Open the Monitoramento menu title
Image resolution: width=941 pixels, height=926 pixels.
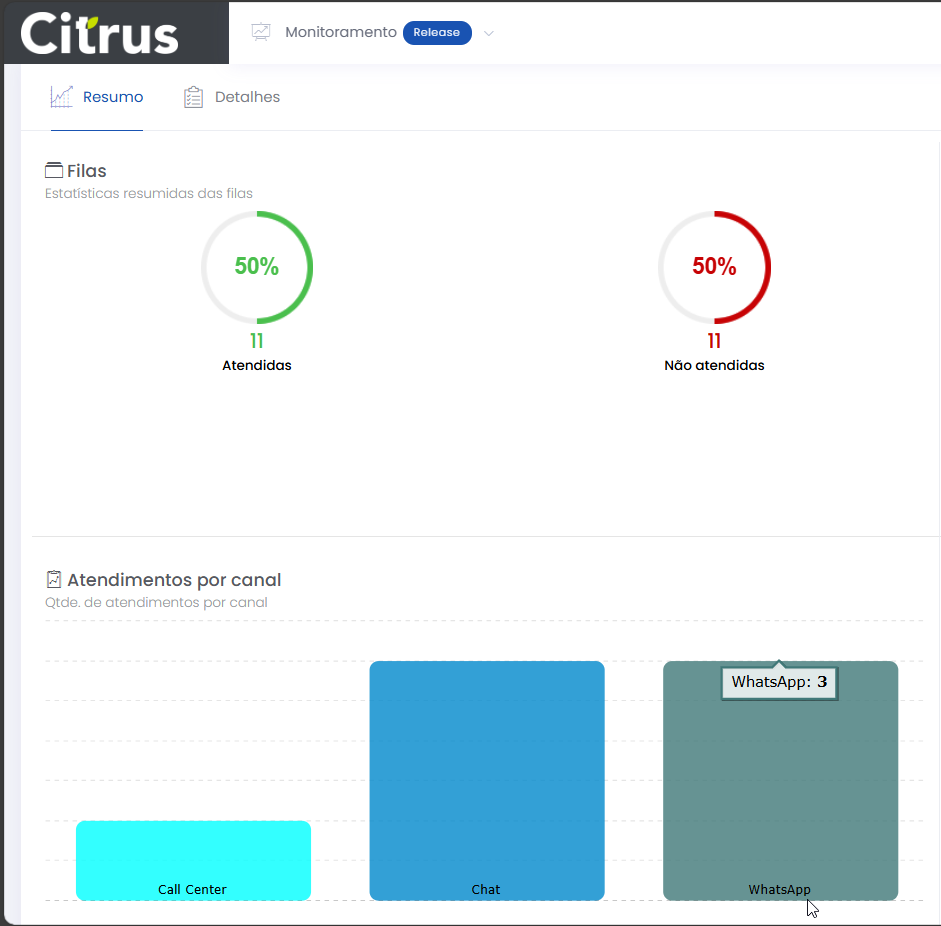point(340,32)
